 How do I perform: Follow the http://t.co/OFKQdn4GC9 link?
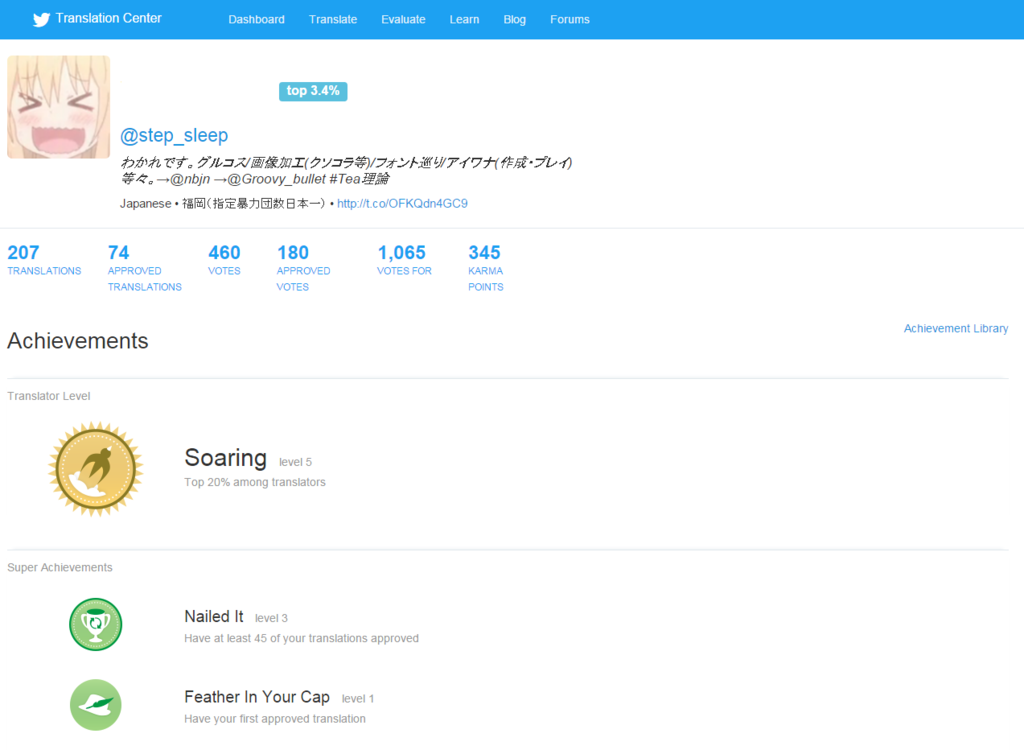coord(402,204)
